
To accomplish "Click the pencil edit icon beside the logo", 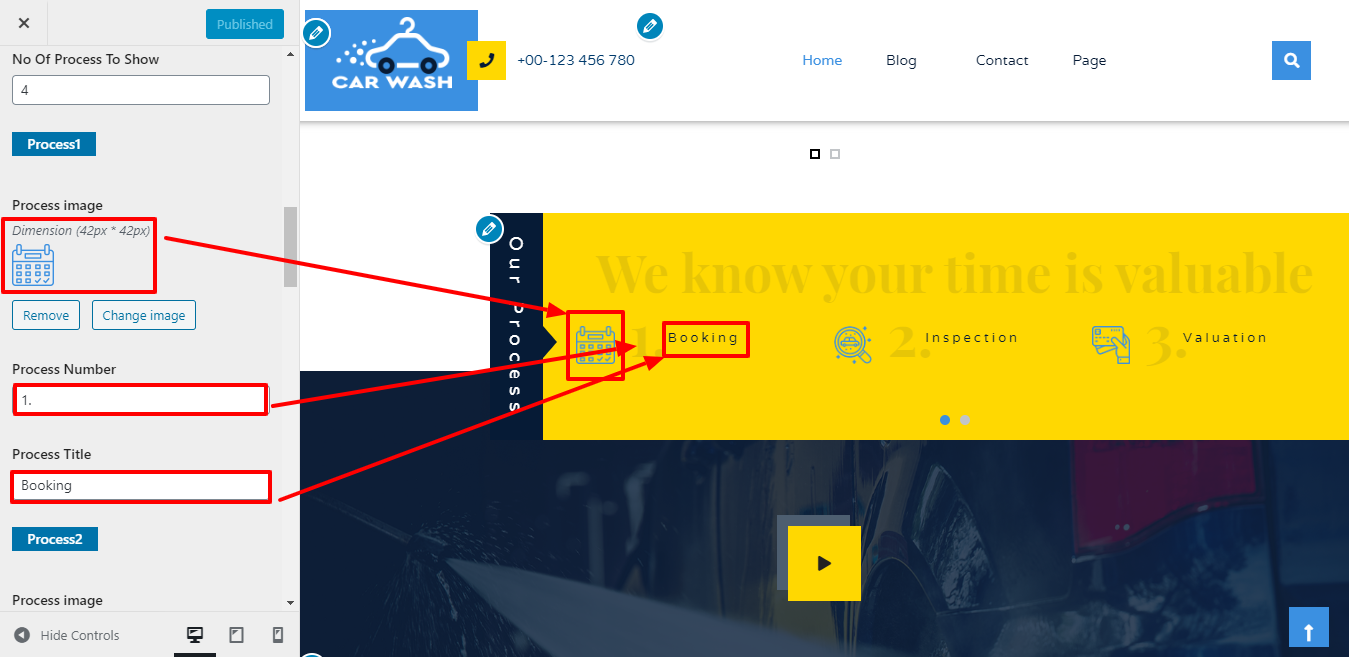I will point(316,32).
